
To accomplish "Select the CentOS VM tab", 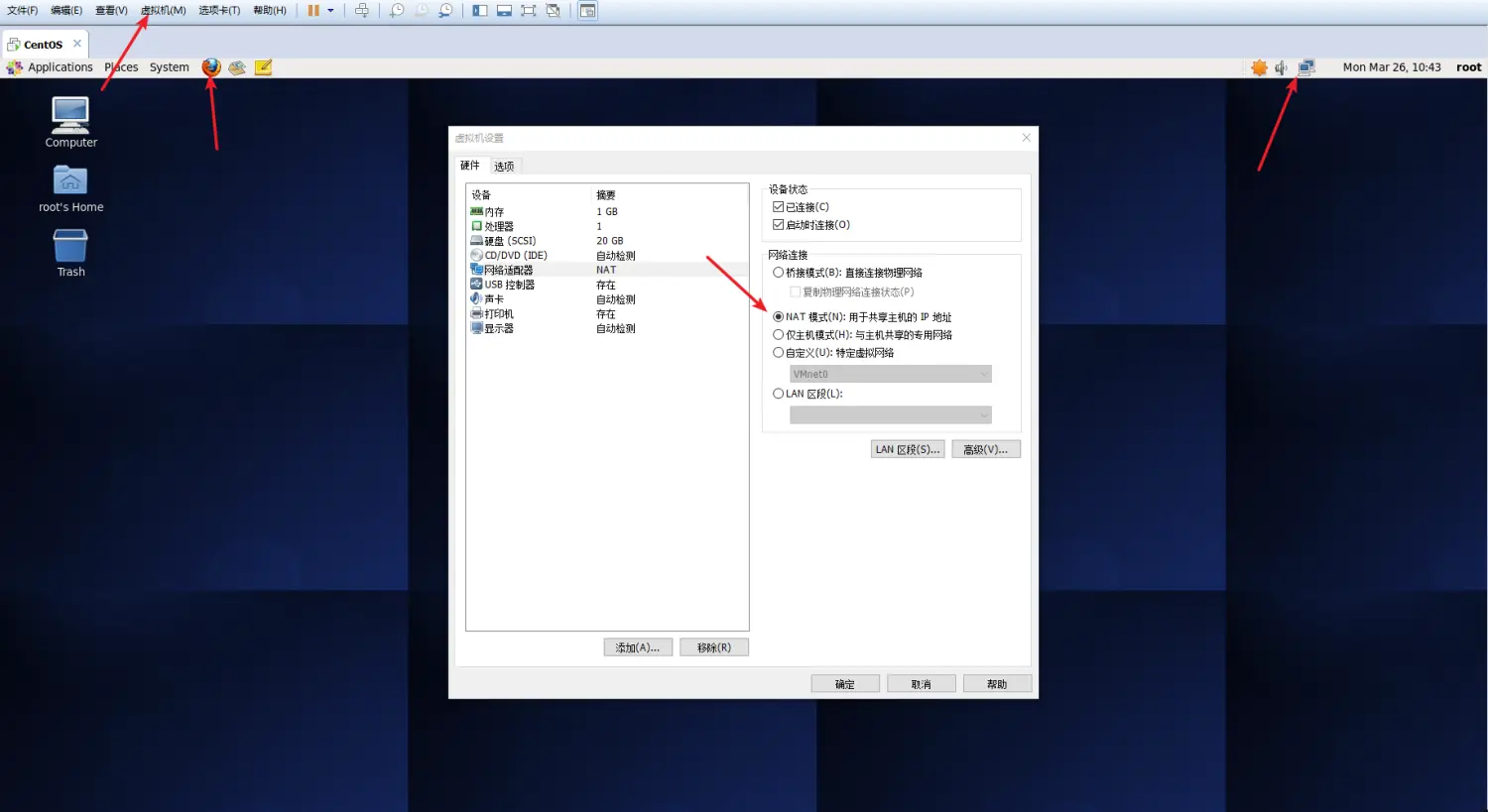I will pos(46,45).
